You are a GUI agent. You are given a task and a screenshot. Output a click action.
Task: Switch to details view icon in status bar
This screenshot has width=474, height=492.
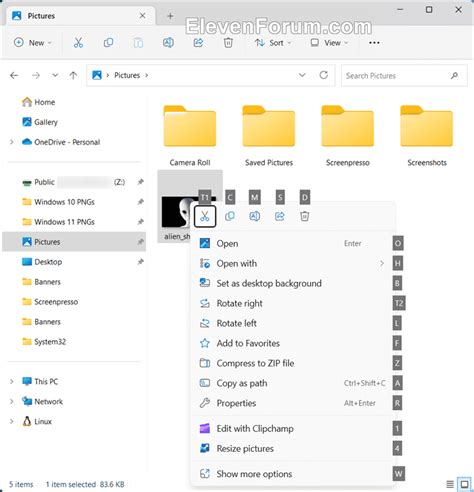click(450, 484)
